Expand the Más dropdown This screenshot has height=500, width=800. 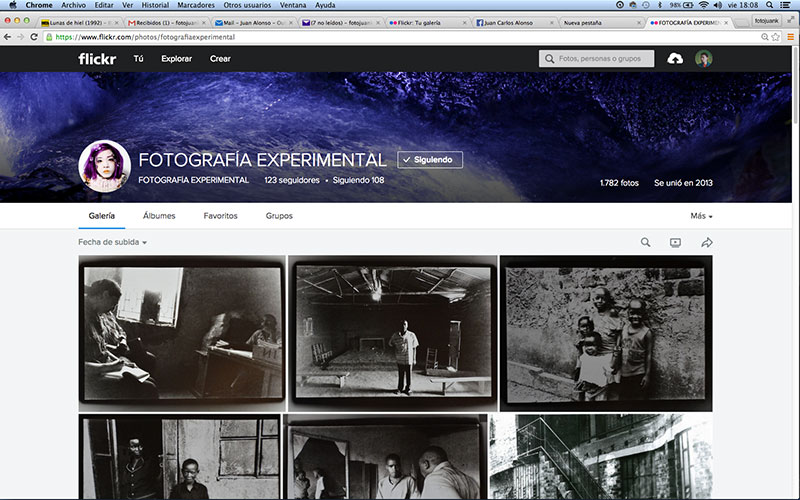tap(701, 216)
